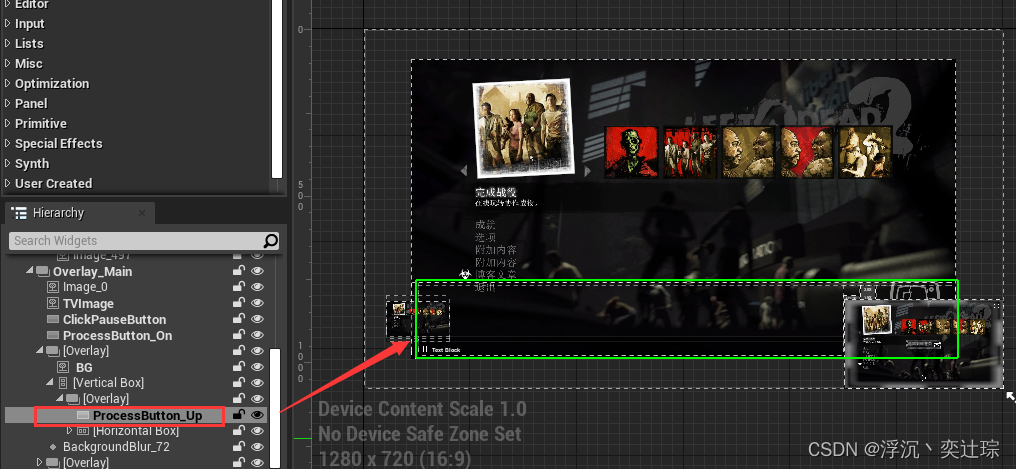Click the Palette panel vertical scrollbar
The image size is (1016, 469).
point(277,89)
